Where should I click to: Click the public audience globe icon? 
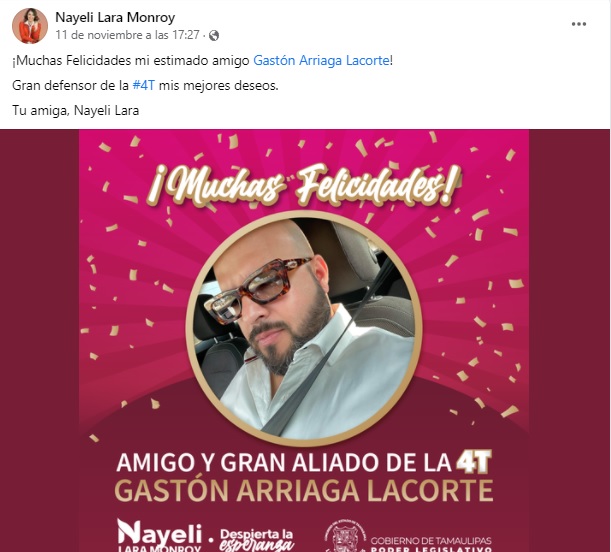pyautogui.click(x=214, y=35)
